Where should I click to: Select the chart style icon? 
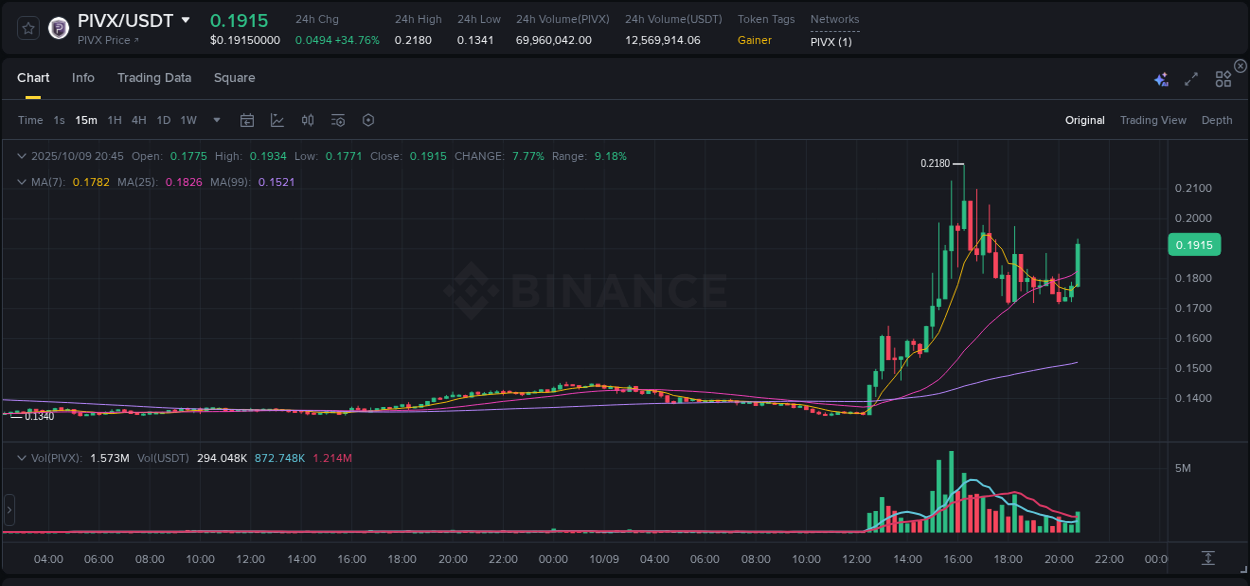pyautogui.click(x=277, y=120)
